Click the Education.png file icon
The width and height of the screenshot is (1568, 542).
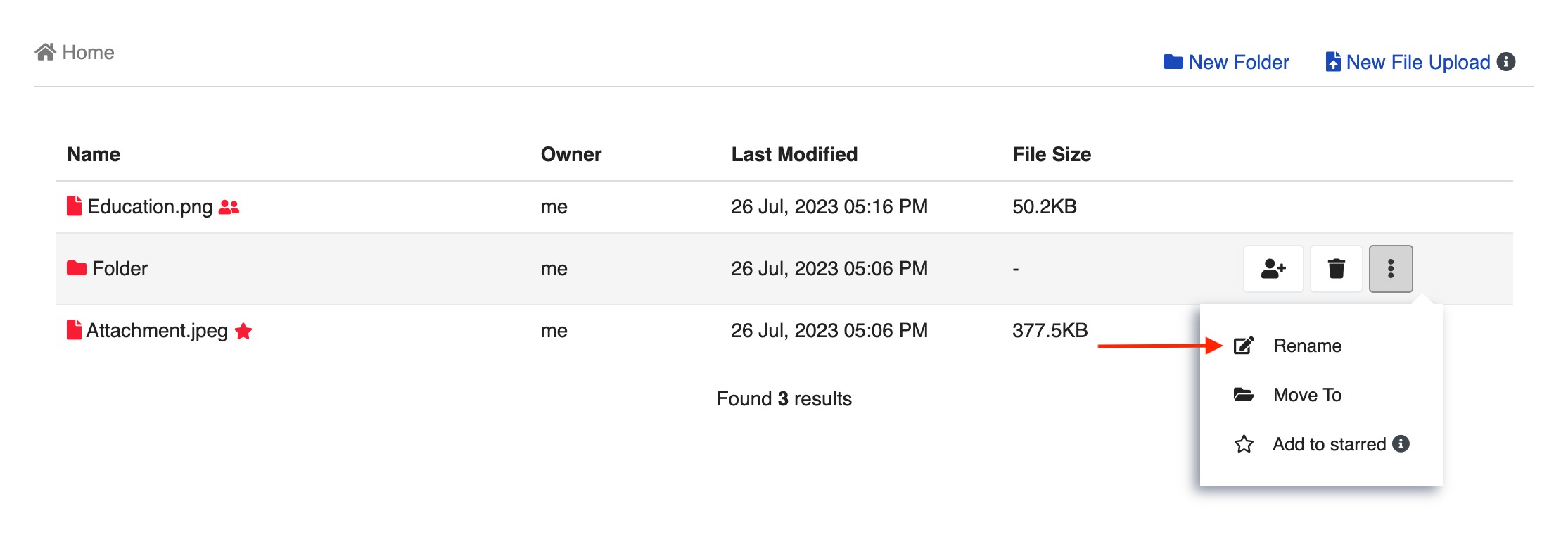point(74,206)
